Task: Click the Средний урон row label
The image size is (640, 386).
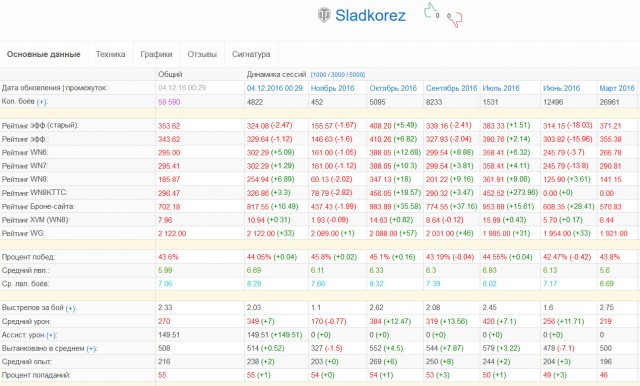Action: click(x=26, y=322)
